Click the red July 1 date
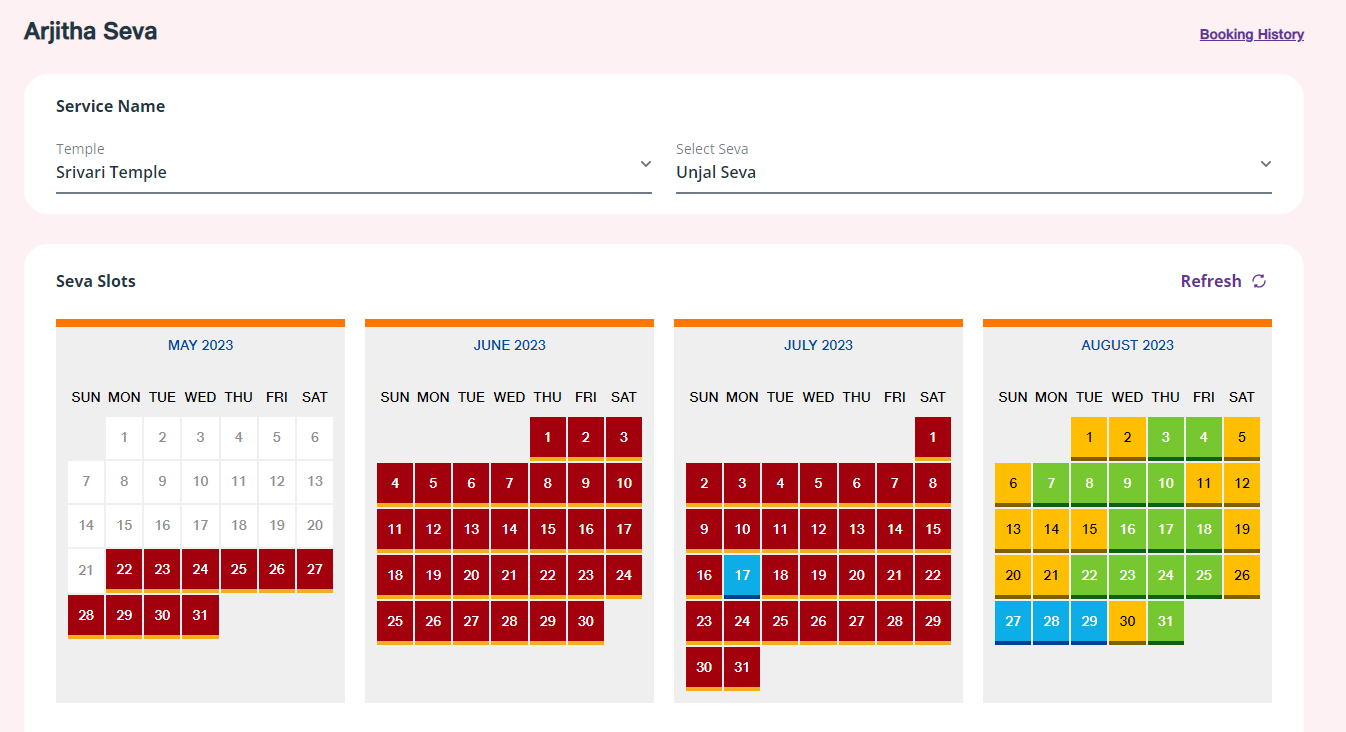1346x732 pixels. point(933,439)
